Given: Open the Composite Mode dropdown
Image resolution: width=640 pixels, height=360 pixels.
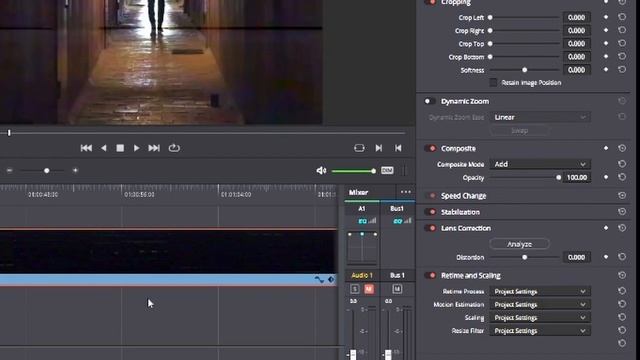Looking at the screenshot, I should pyautogui.click(x=540, y=164).
